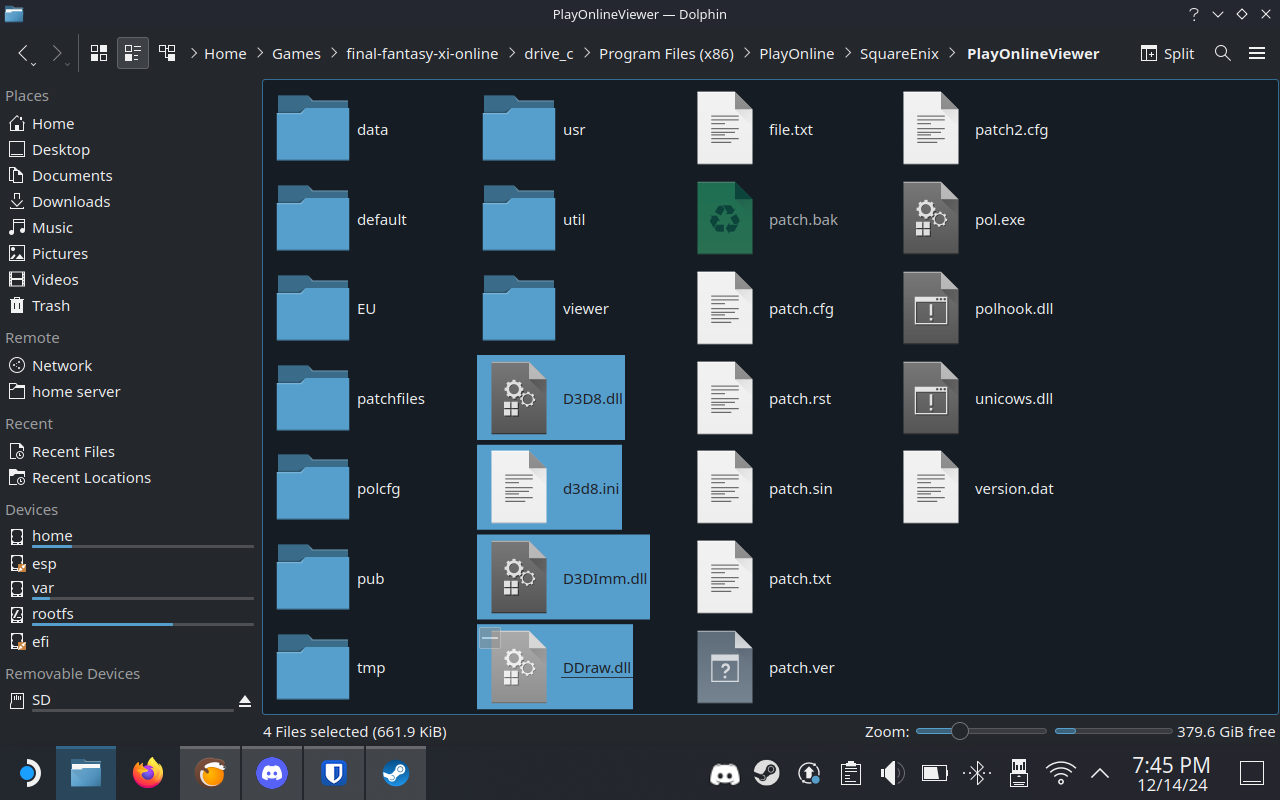
Task: Open the clipboard manager tray icon
Action: pos(850,773)
